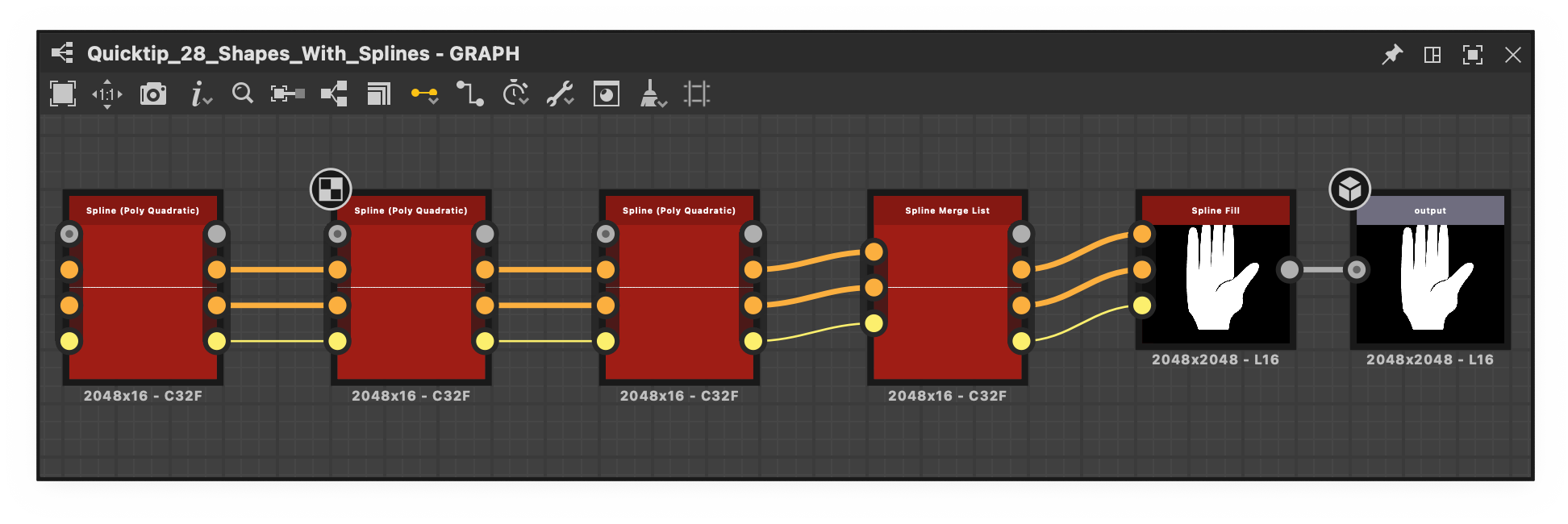Viewport: 1568px width, 524px height.
Task: Reset graph zoom to 1:1
Action: [107, 94]
